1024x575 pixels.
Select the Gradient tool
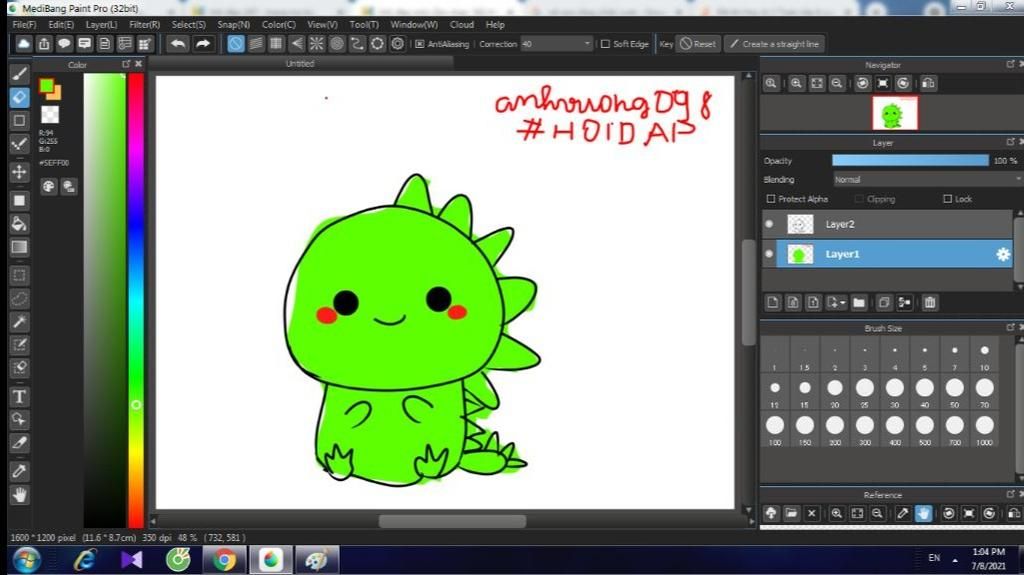click(20, 247)
